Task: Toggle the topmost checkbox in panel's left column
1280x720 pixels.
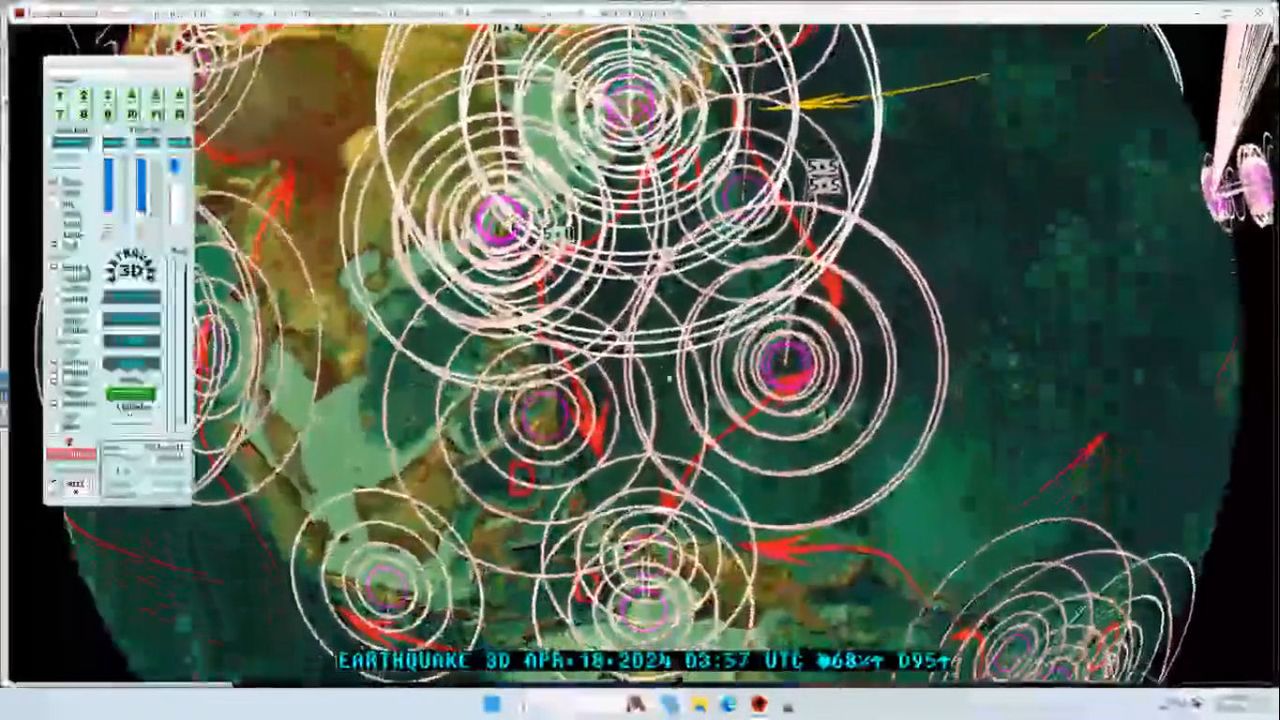Action: [54, 182]
